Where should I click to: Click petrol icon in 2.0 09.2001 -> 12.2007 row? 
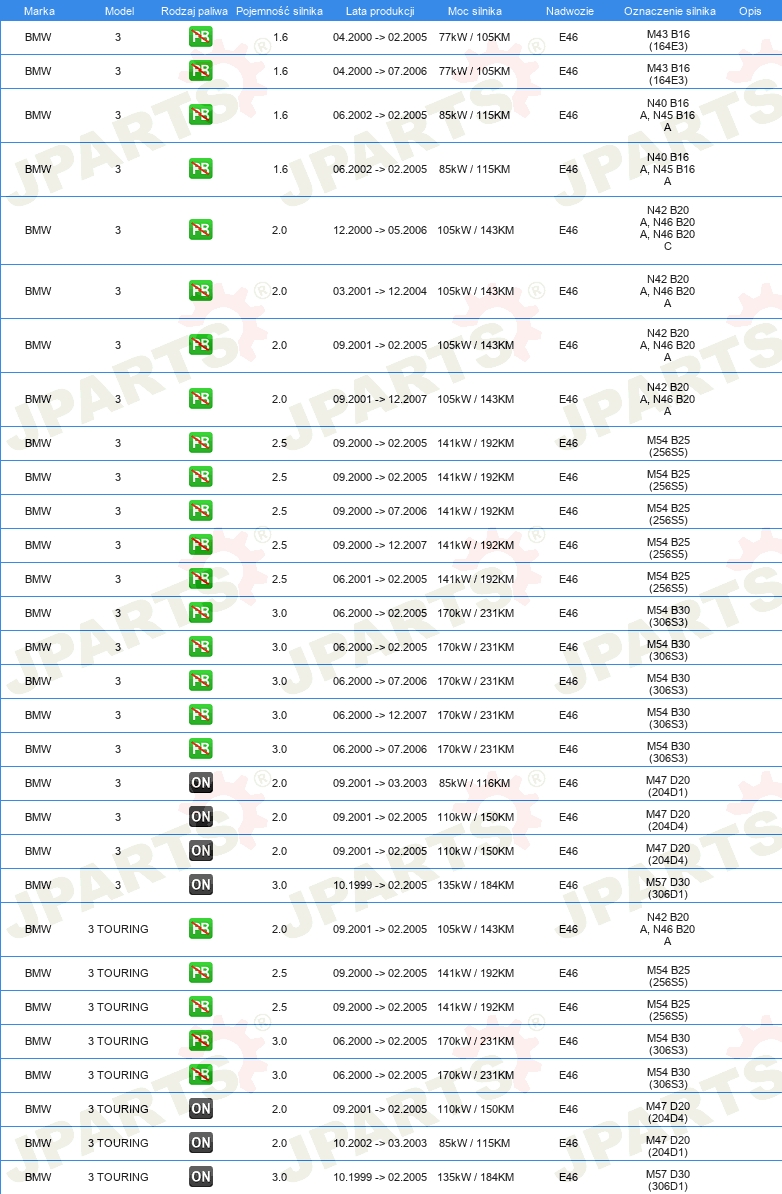tap(200, 399)
